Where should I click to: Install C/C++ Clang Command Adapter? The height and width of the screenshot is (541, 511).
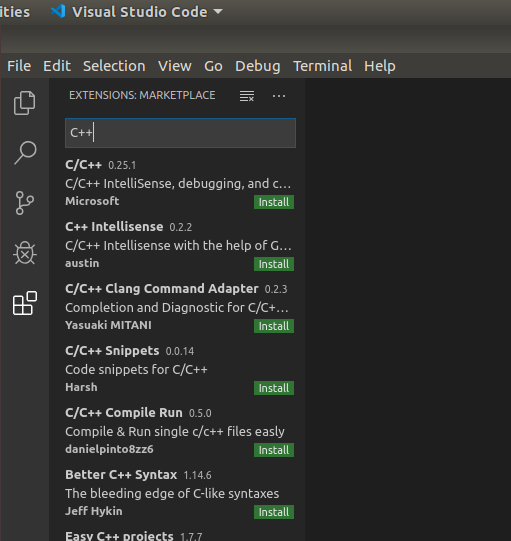274,326
